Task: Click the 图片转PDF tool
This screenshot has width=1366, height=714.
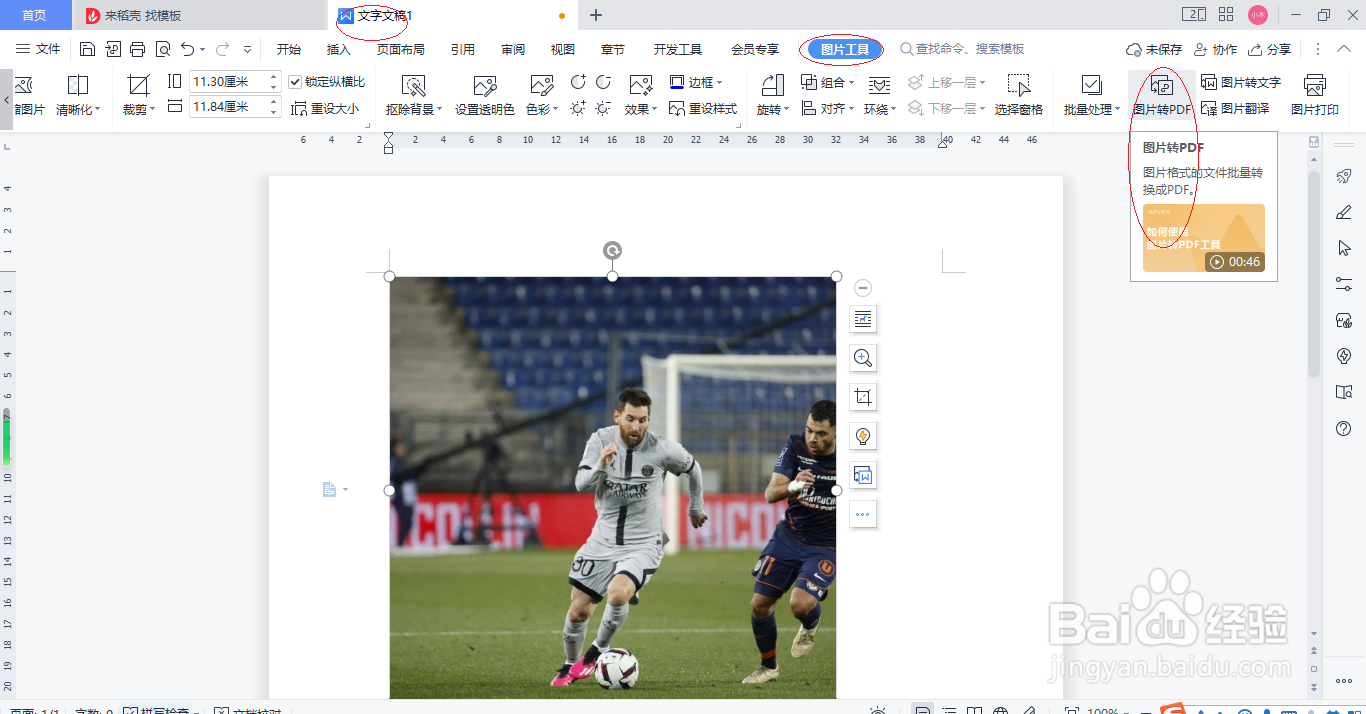Action: [x=1162, y=96]
